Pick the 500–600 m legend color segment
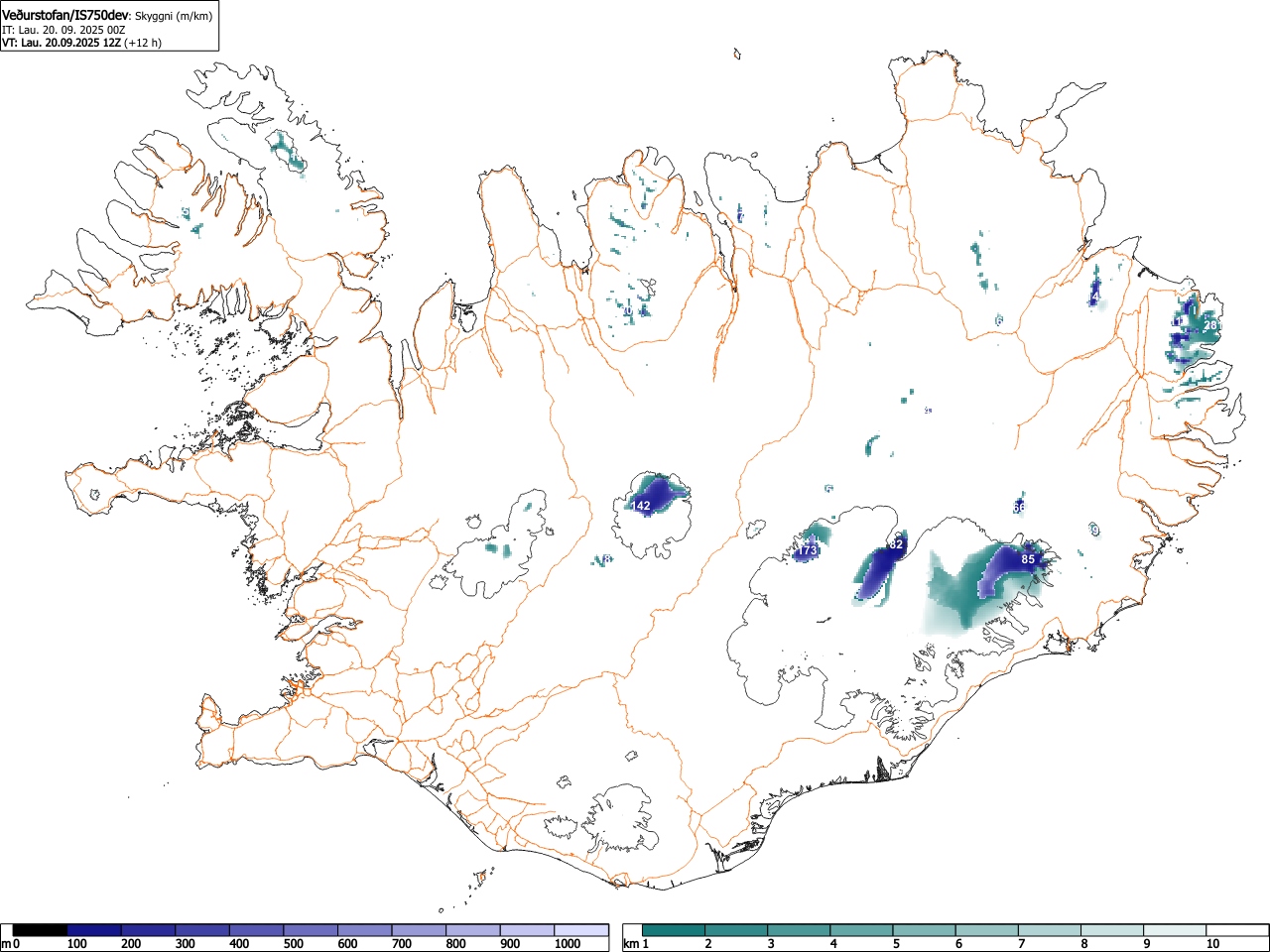 pyautogui.click(x=311, y=930)
